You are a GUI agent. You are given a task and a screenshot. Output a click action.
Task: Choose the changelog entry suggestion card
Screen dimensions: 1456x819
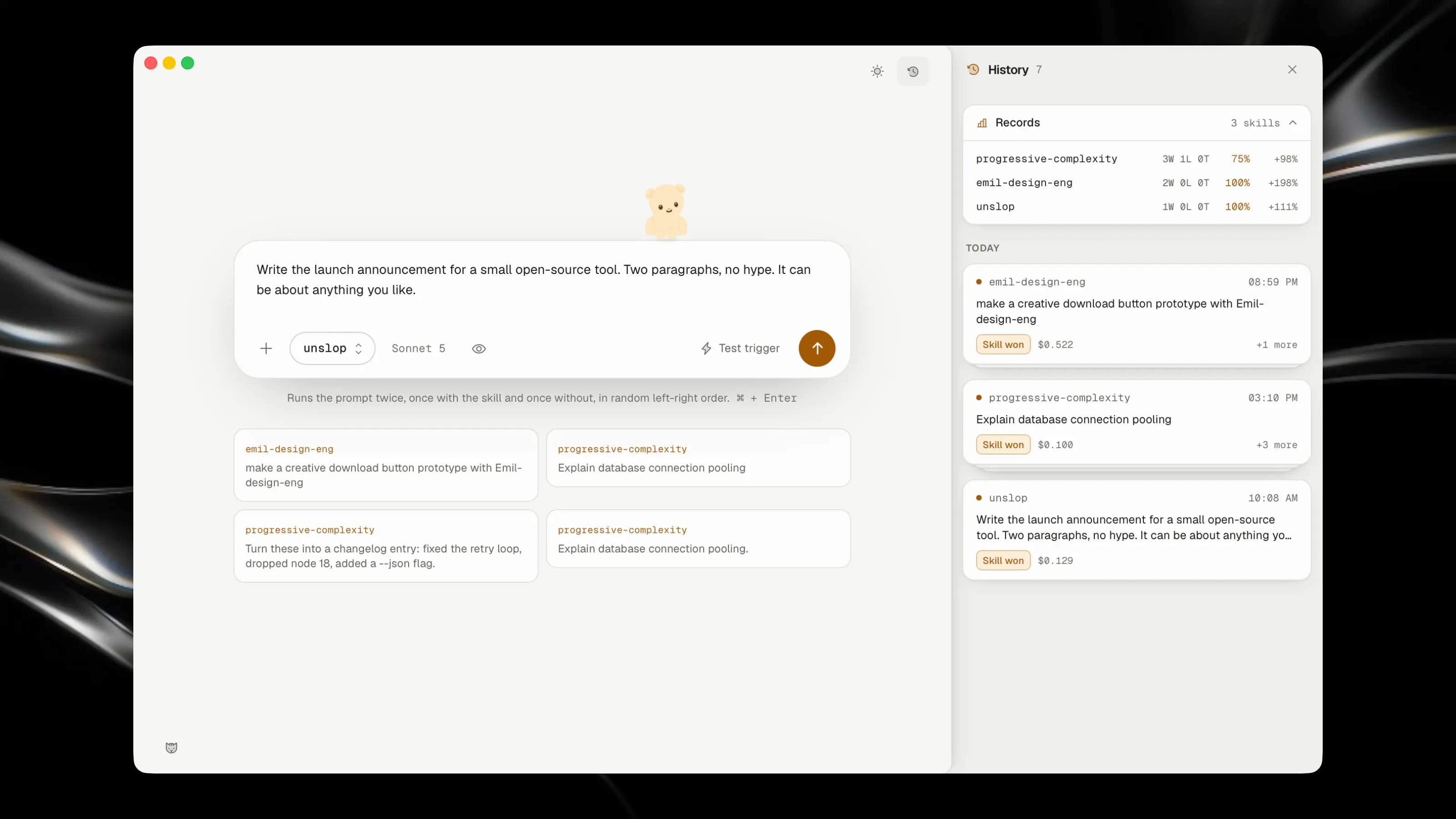[385, 546]
